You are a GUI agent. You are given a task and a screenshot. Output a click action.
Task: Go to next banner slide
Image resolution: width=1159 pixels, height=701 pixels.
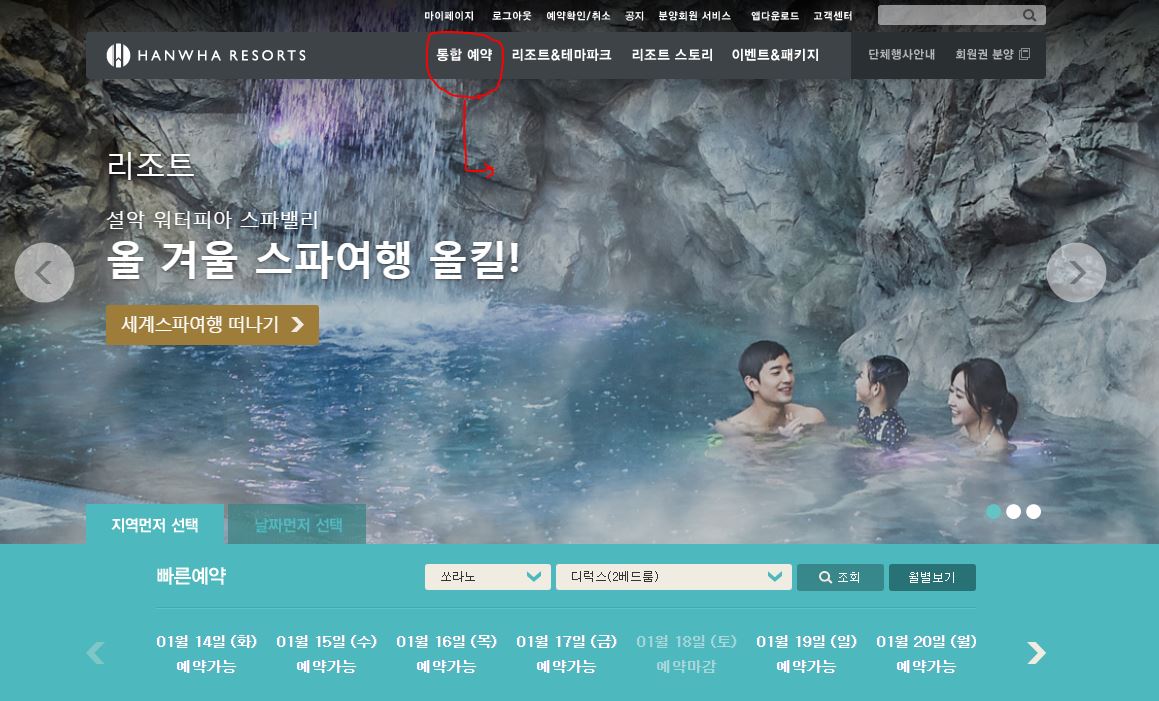pyautogui.click(x=1076, y=273)
